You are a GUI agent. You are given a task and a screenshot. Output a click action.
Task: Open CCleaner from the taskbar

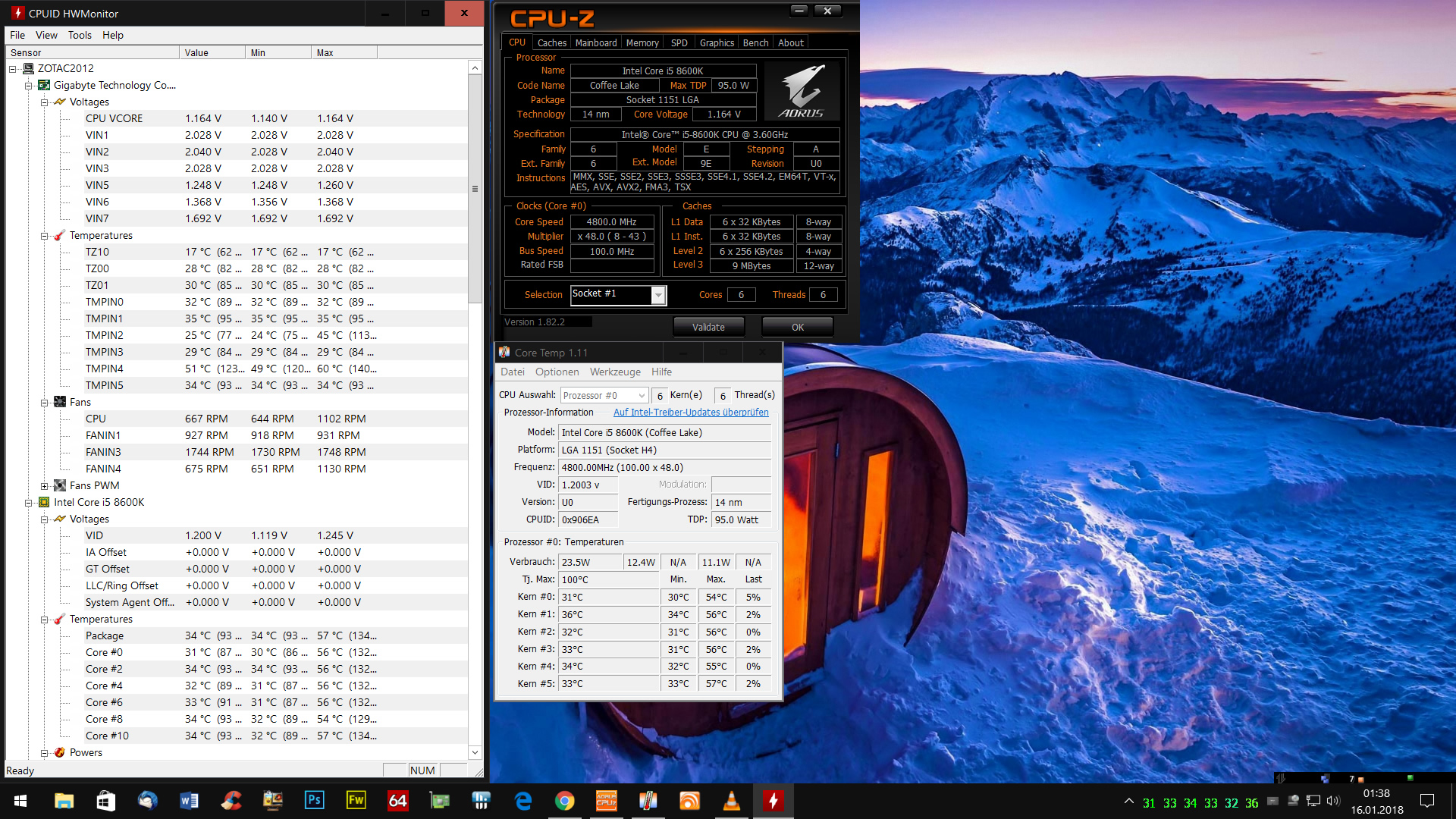coord(231,801)
